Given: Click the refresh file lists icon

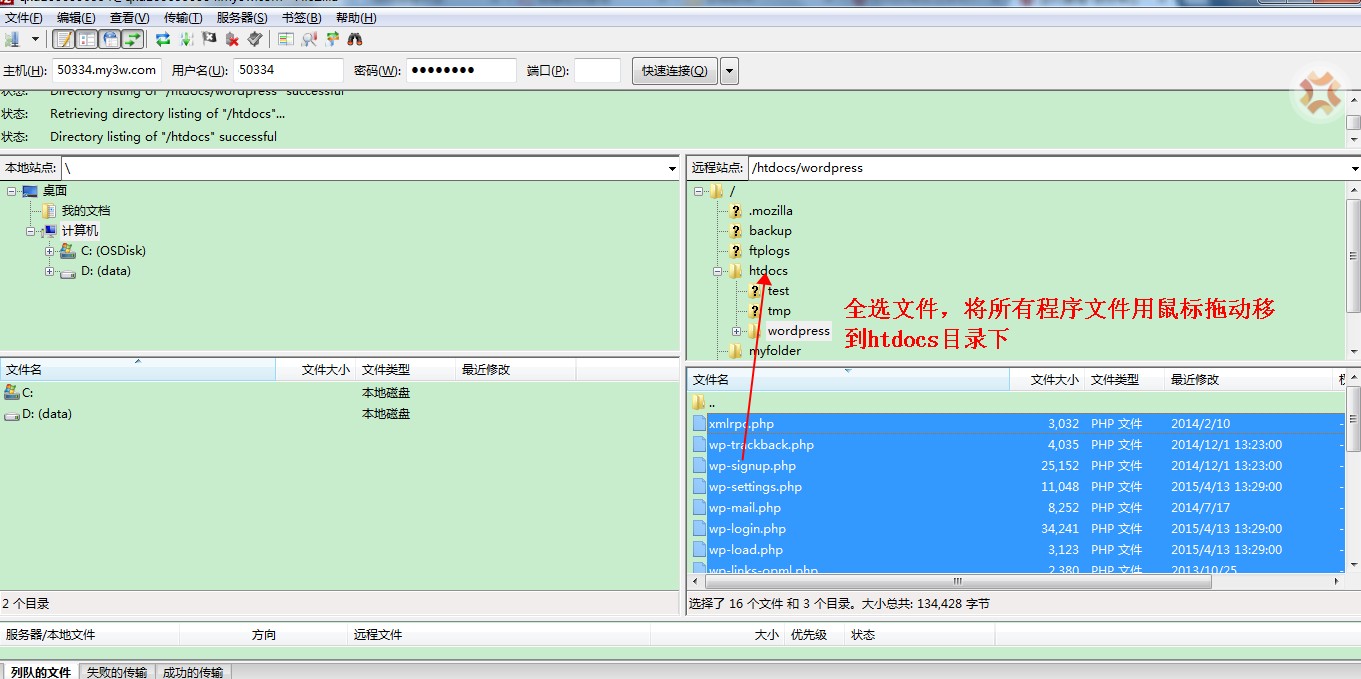Looking at the screenshot, I should click(162, 39).
